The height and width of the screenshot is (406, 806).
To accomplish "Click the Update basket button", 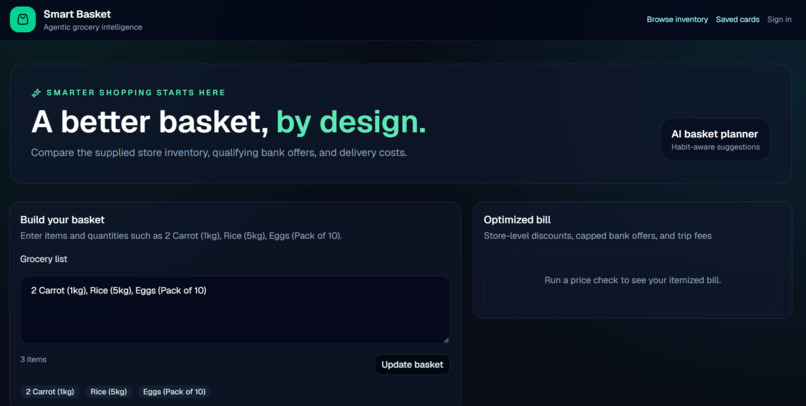I will coord(412,364).
